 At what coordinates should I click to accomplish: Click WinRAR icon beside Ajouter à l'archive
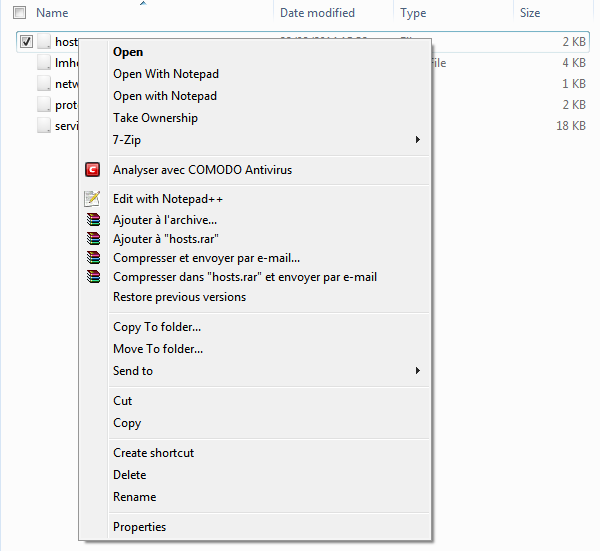pyautogui.click(x=93, y=220)
